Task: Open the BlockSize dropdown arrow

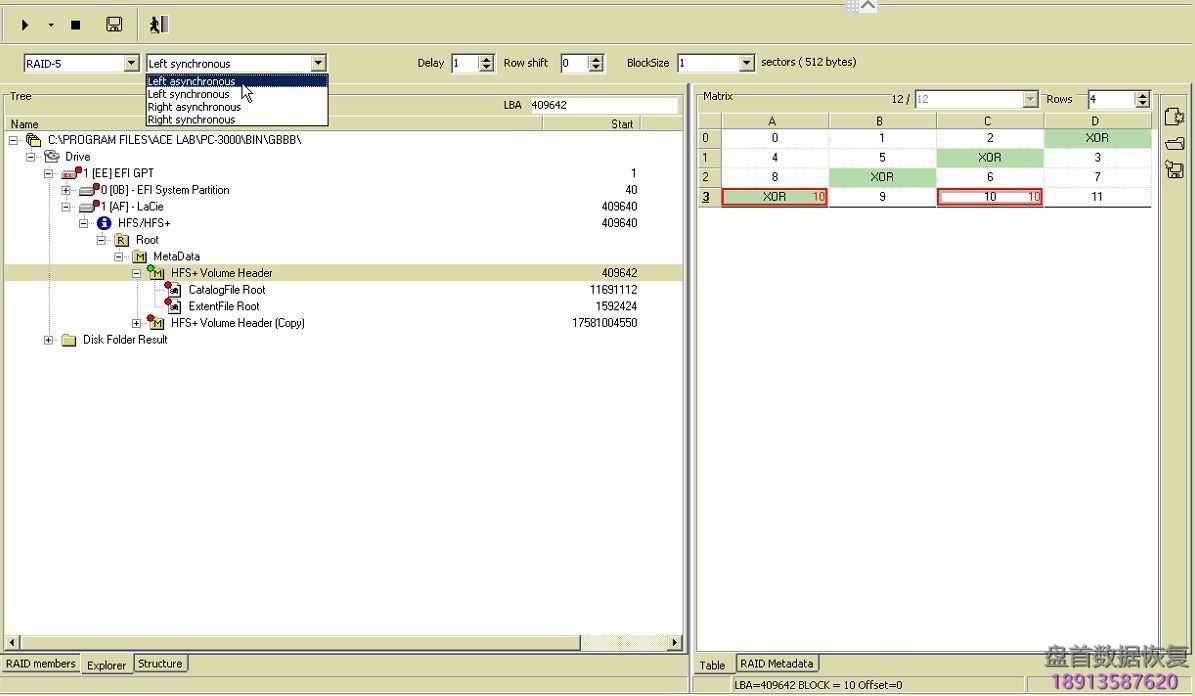Action: point(746,63)
